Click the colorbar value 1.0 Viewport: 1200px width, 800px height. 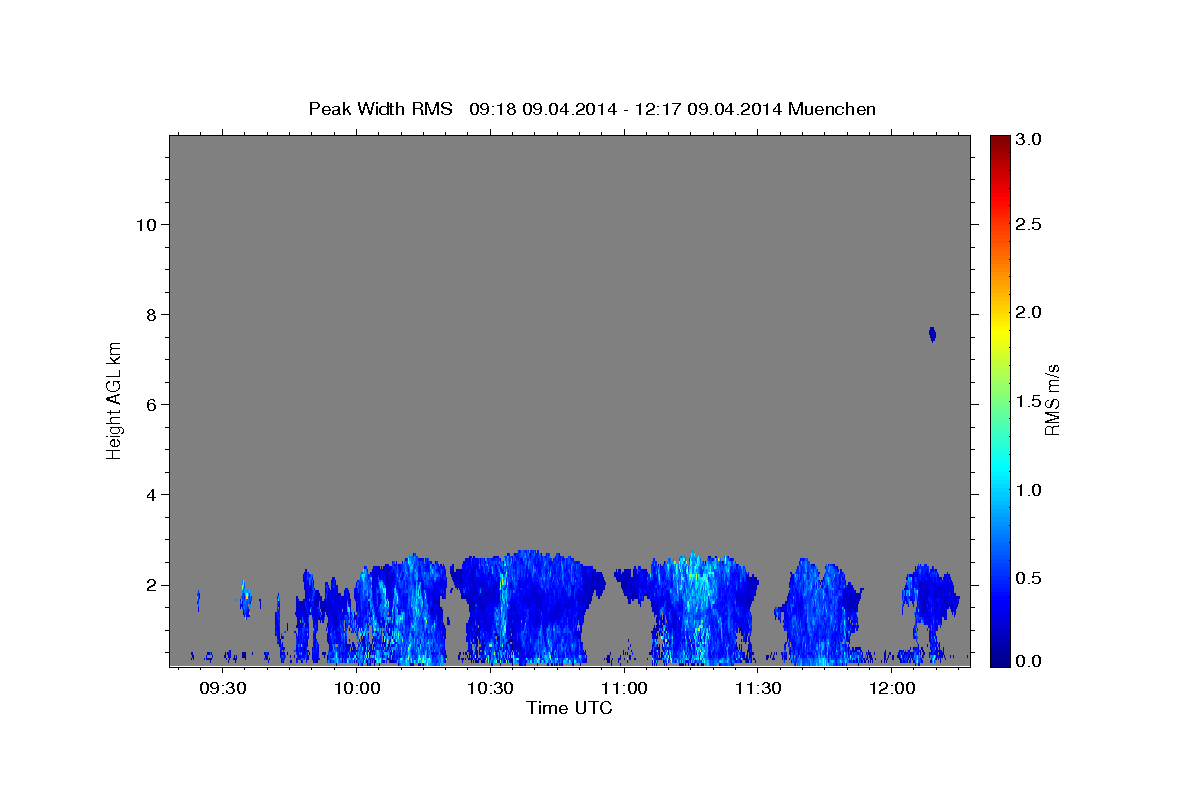(1027, 490)
